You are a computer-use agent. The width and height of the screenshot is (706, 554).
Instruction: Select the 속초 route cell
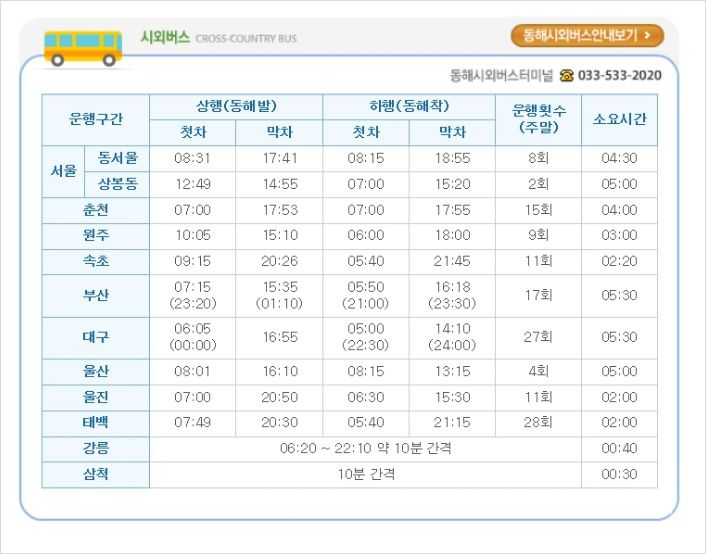(95, 261)
